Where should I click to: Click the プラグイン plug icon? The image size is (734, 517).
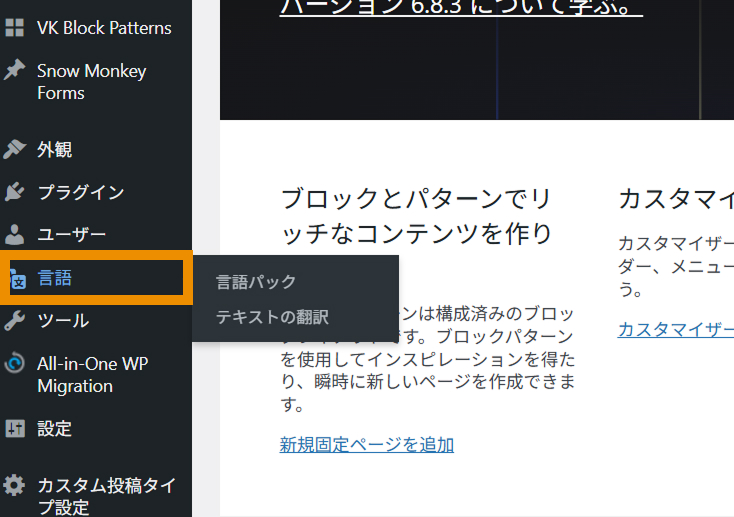15,192
